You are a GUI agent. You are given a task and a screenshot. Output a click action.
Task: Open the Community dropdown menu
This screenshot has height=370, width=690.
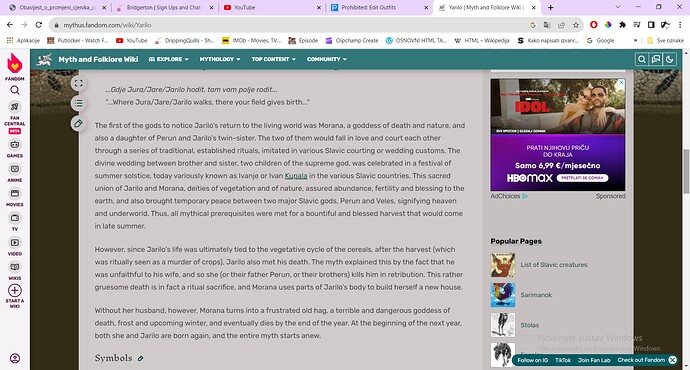327,59
